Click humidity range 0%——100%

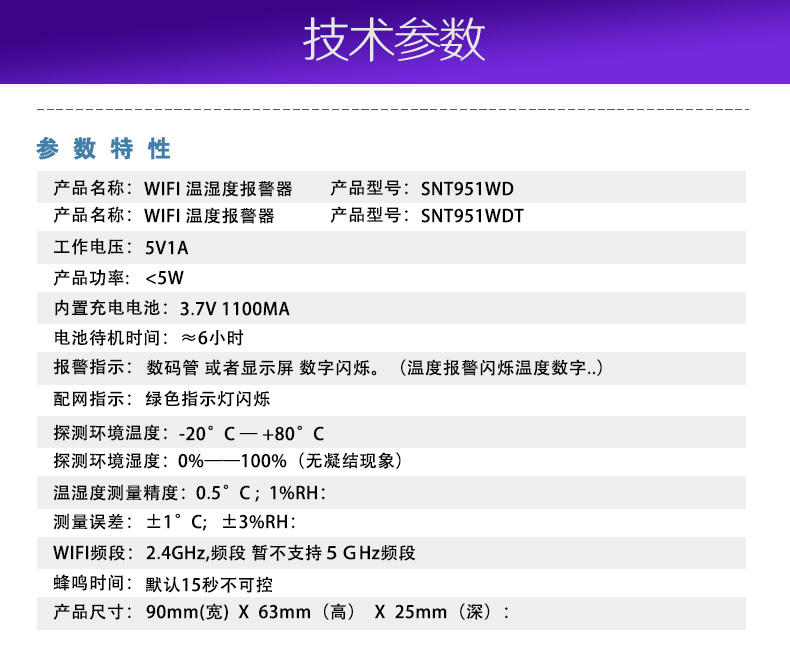coord(232,461)
